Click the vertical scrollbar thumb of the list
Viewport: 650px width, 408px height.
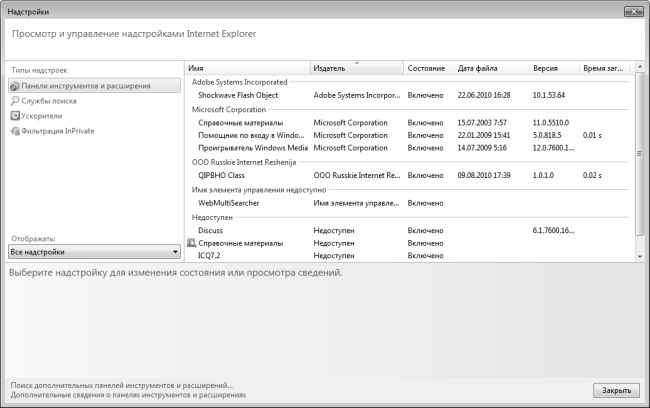coord(640,153)
